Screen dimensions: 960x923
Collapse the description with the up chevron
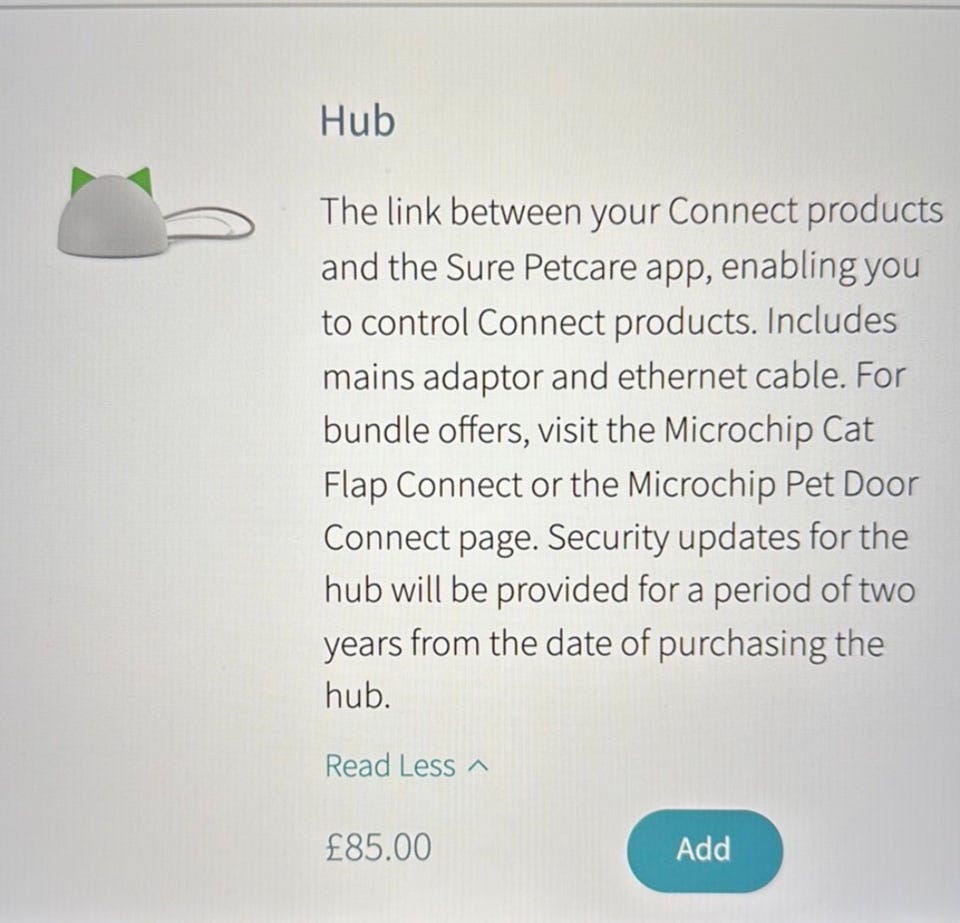(478, 766)
